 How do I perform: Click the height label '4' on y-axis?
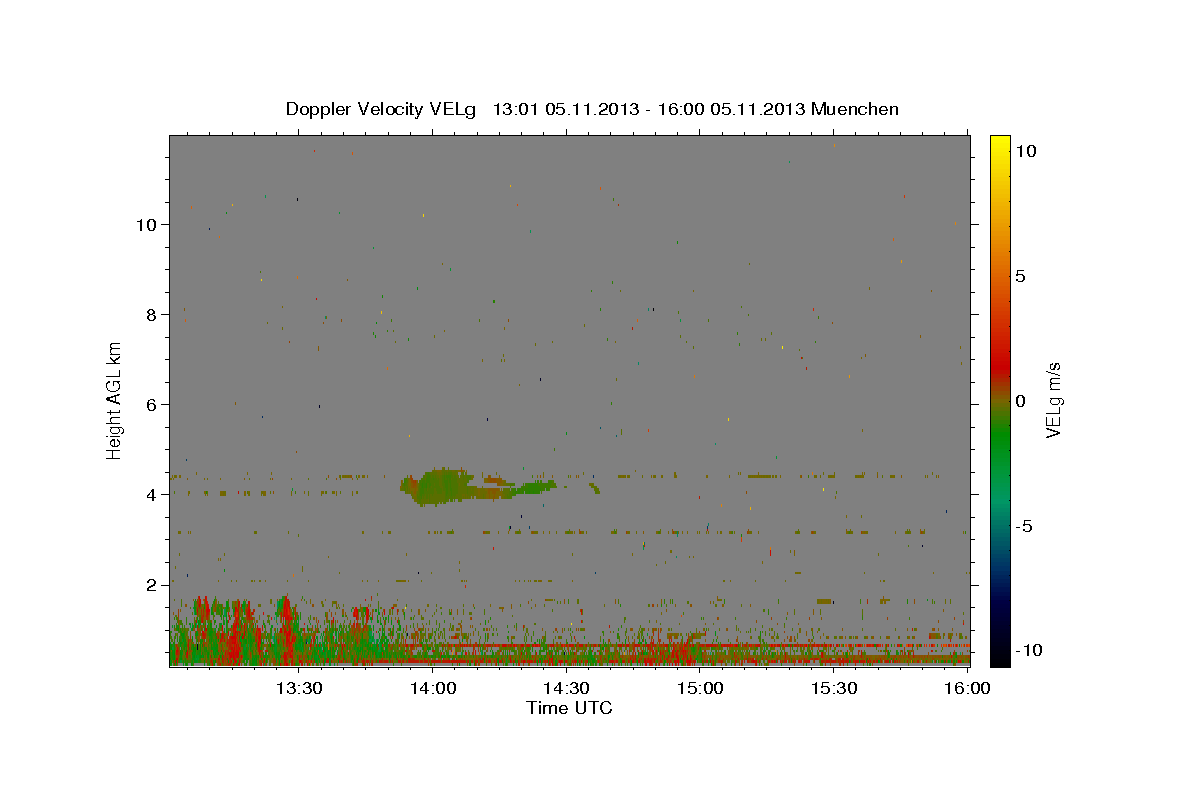pos(152,494)
